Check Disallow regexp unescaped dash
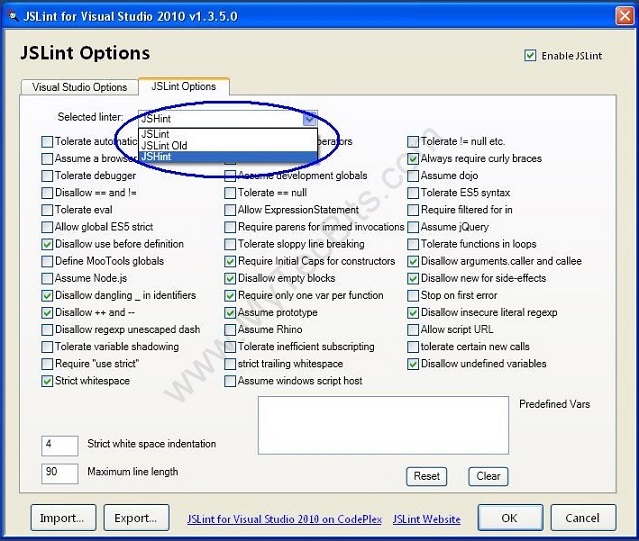639x541 pixels. point(47,330)
